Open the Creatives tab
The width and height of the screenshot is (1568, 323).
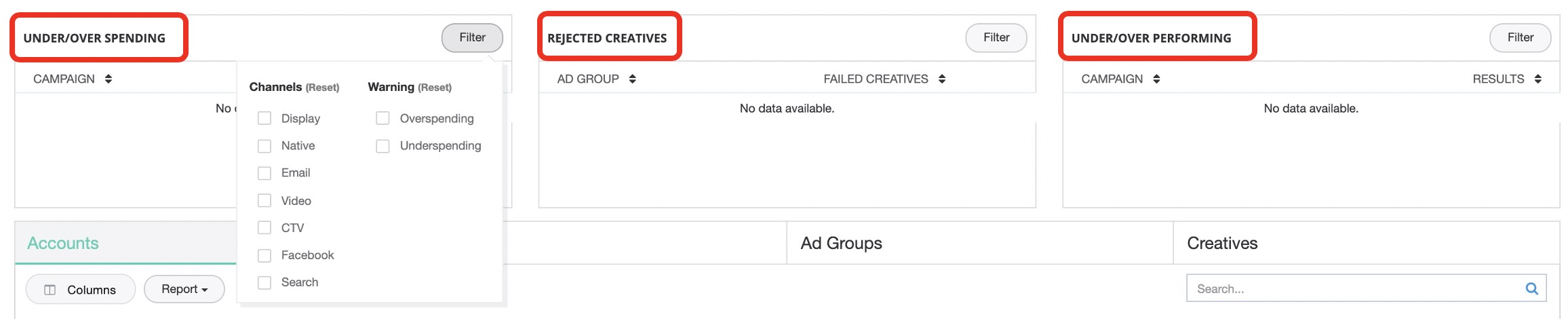[1222, 243]
